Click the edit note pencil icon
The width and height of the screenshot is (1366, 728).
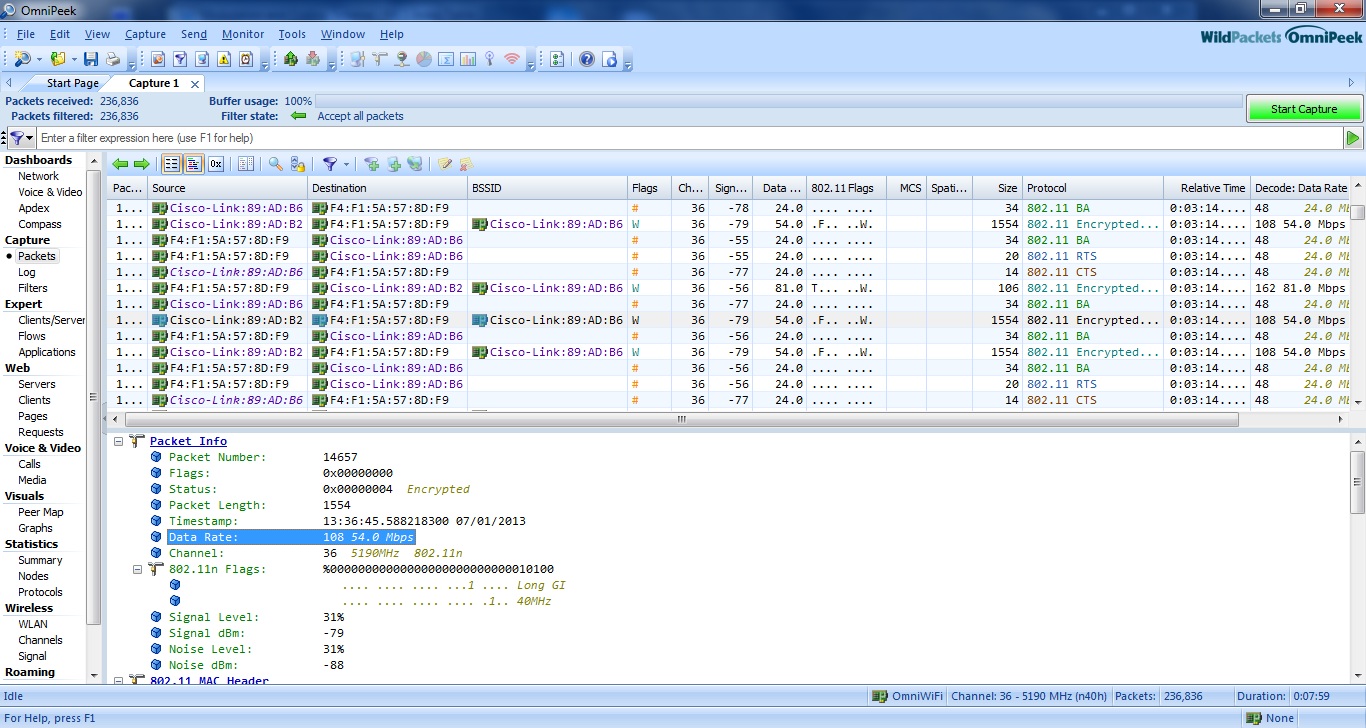tap(445, 164)
